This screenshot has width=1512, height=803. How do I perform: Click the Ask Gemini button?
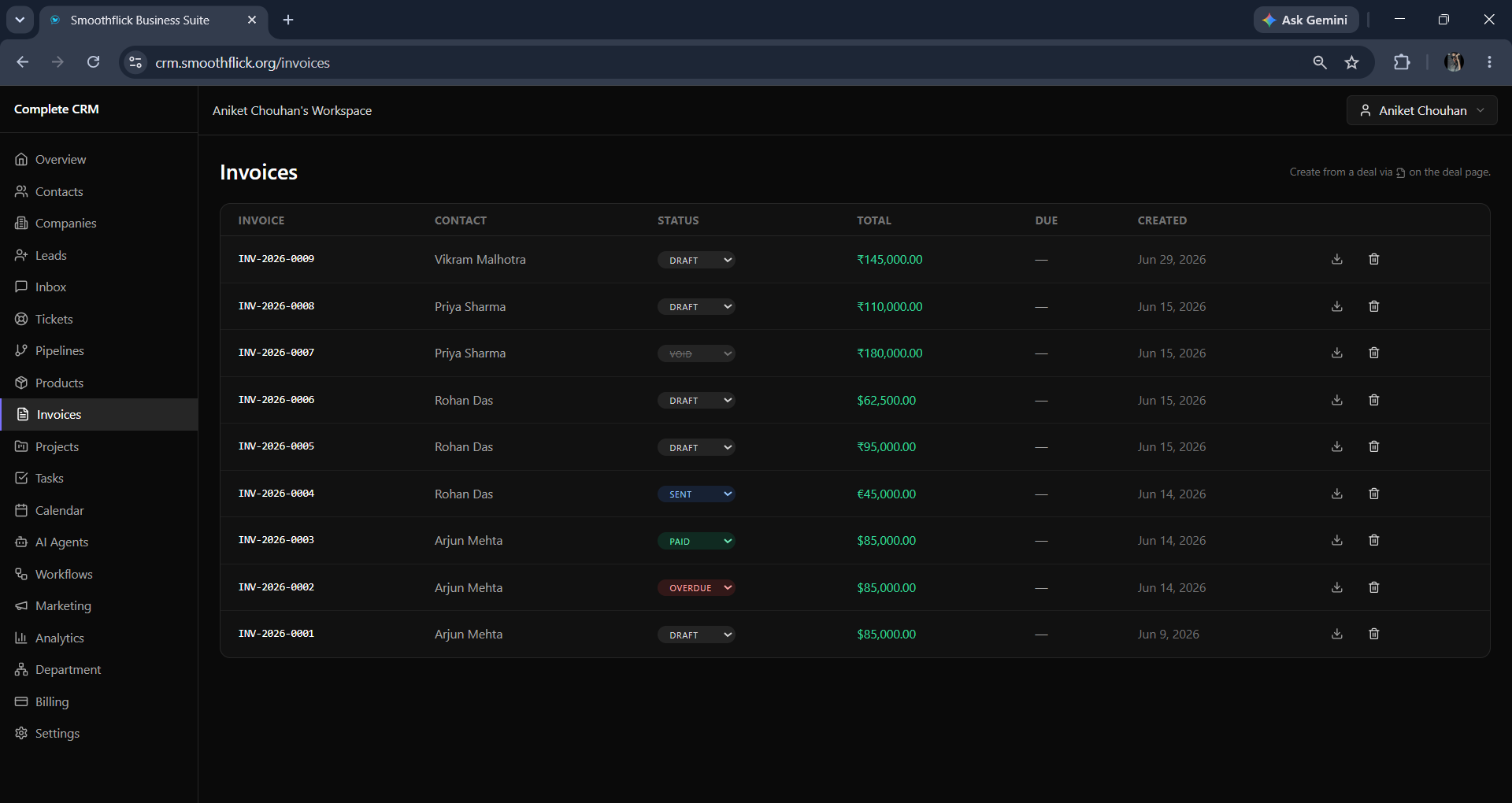coord(1306,20)
